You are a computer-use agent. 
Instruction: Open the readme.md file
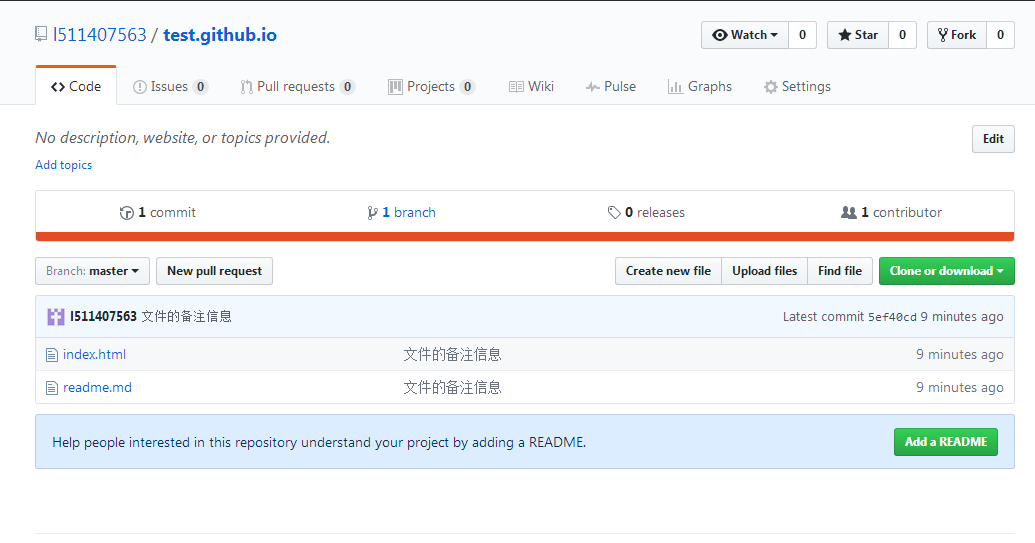97,387
